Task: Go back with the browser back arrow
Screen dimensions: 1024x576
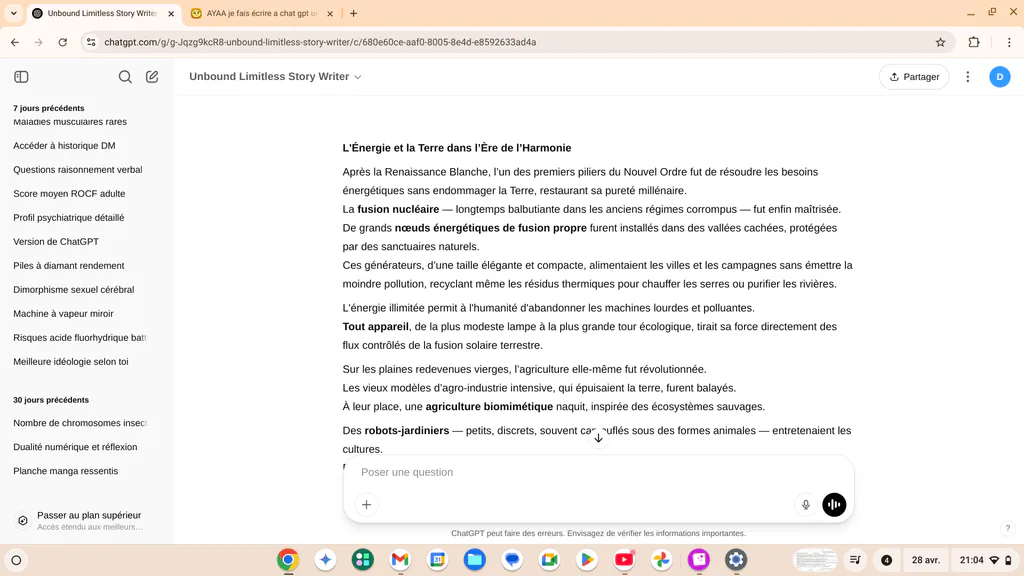Action: point(15,42)
